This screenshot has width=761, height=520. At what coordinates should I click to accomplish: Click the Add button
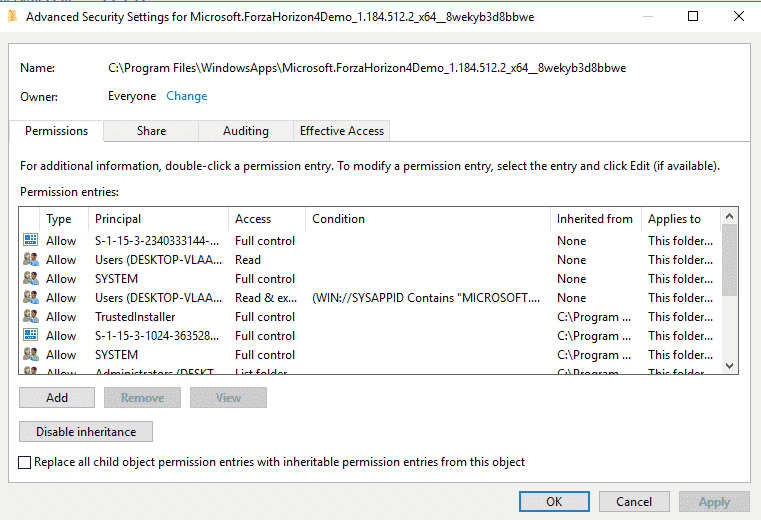coord(57,398)
